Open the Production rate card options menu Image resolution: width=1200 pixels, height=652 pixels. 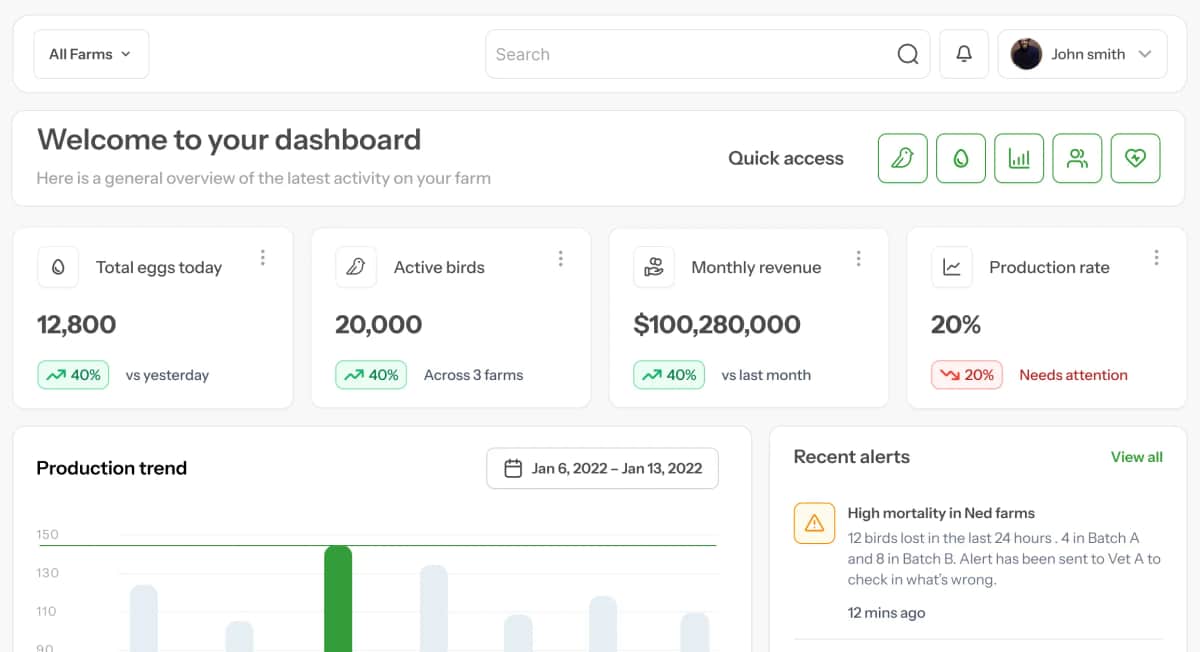(1156, 258)
